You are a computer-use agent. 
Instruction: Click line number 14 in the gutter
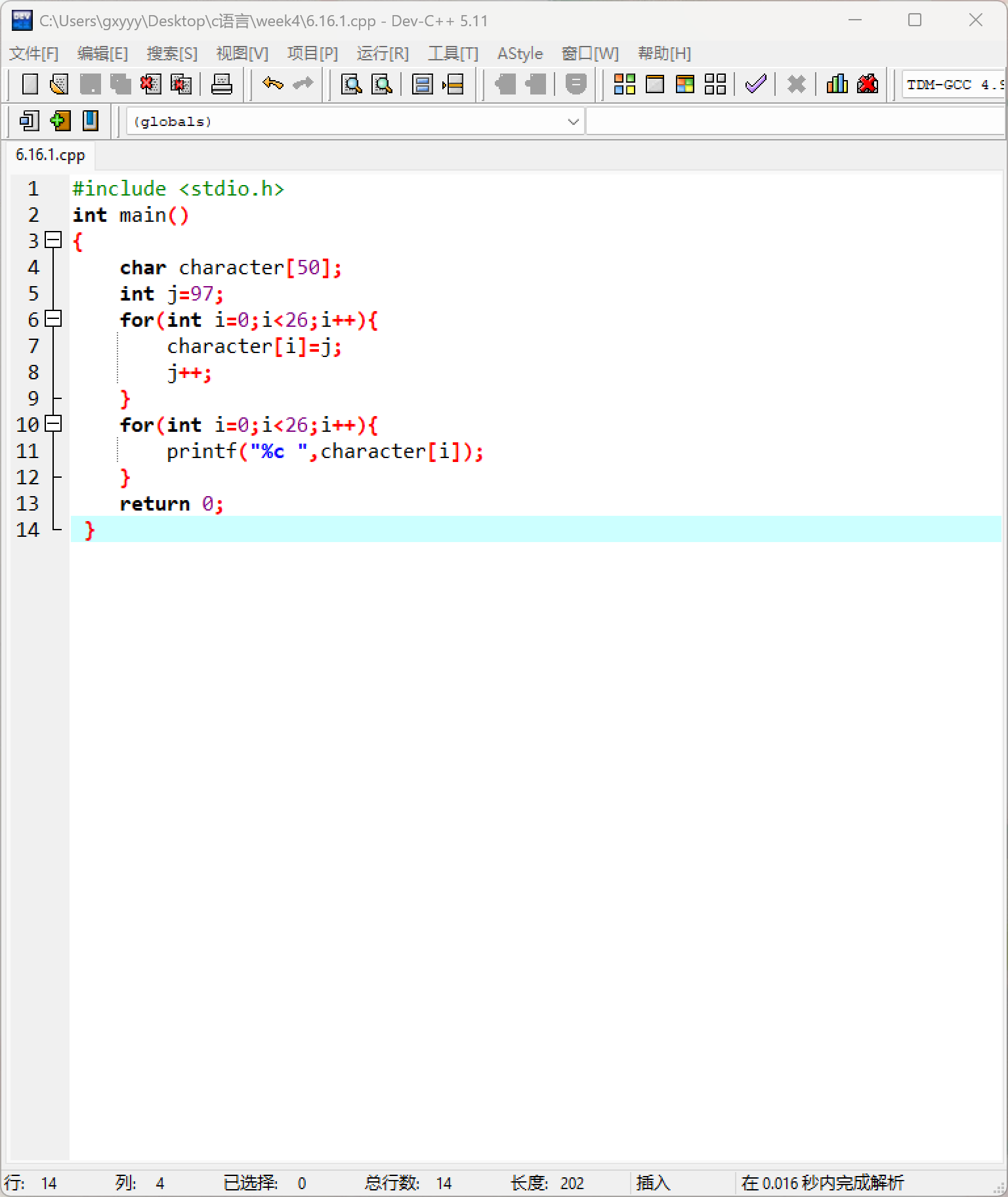click(28, 530)
